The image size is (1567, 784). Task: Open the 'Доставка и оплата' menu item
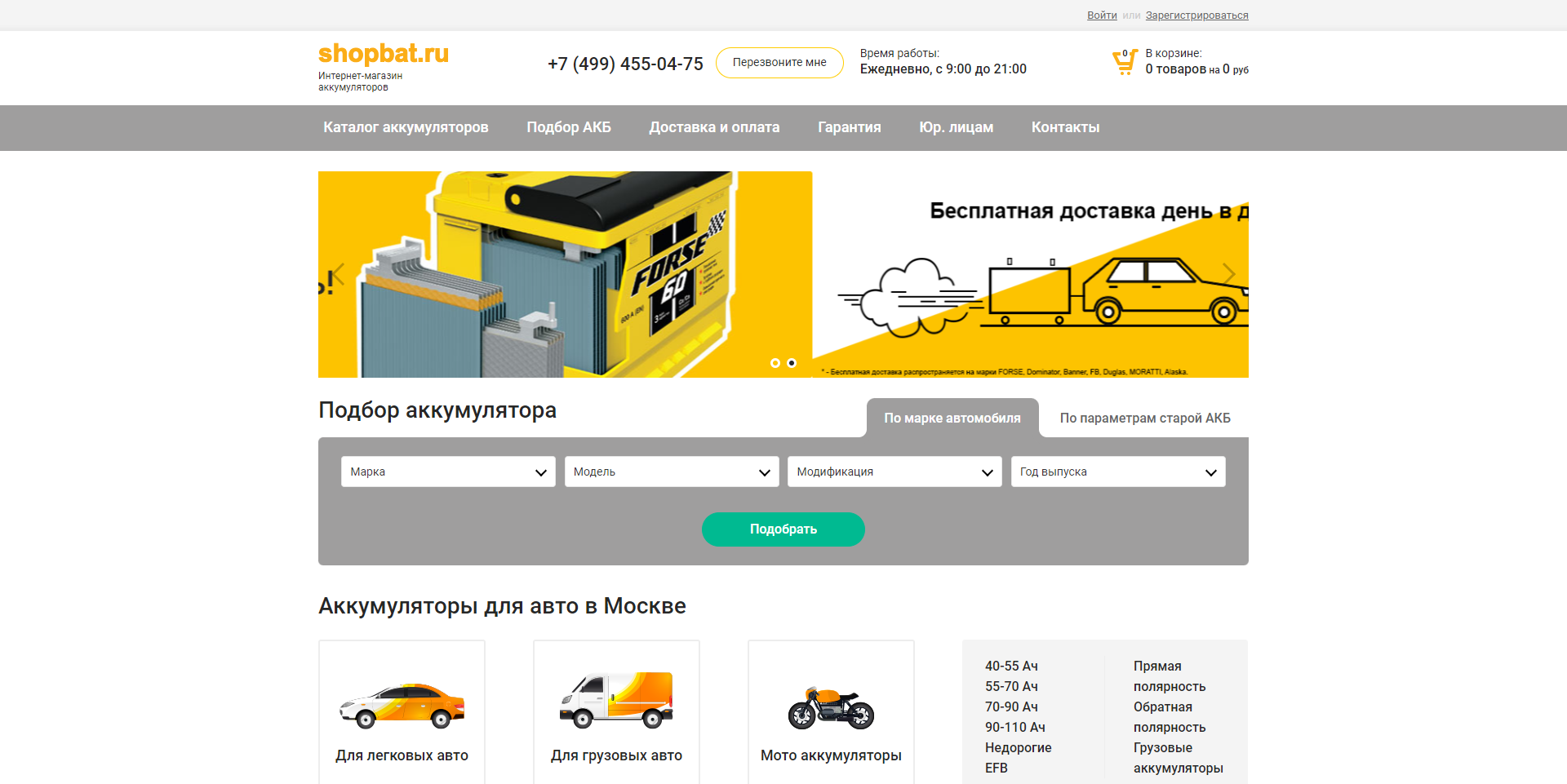point(714,127)
